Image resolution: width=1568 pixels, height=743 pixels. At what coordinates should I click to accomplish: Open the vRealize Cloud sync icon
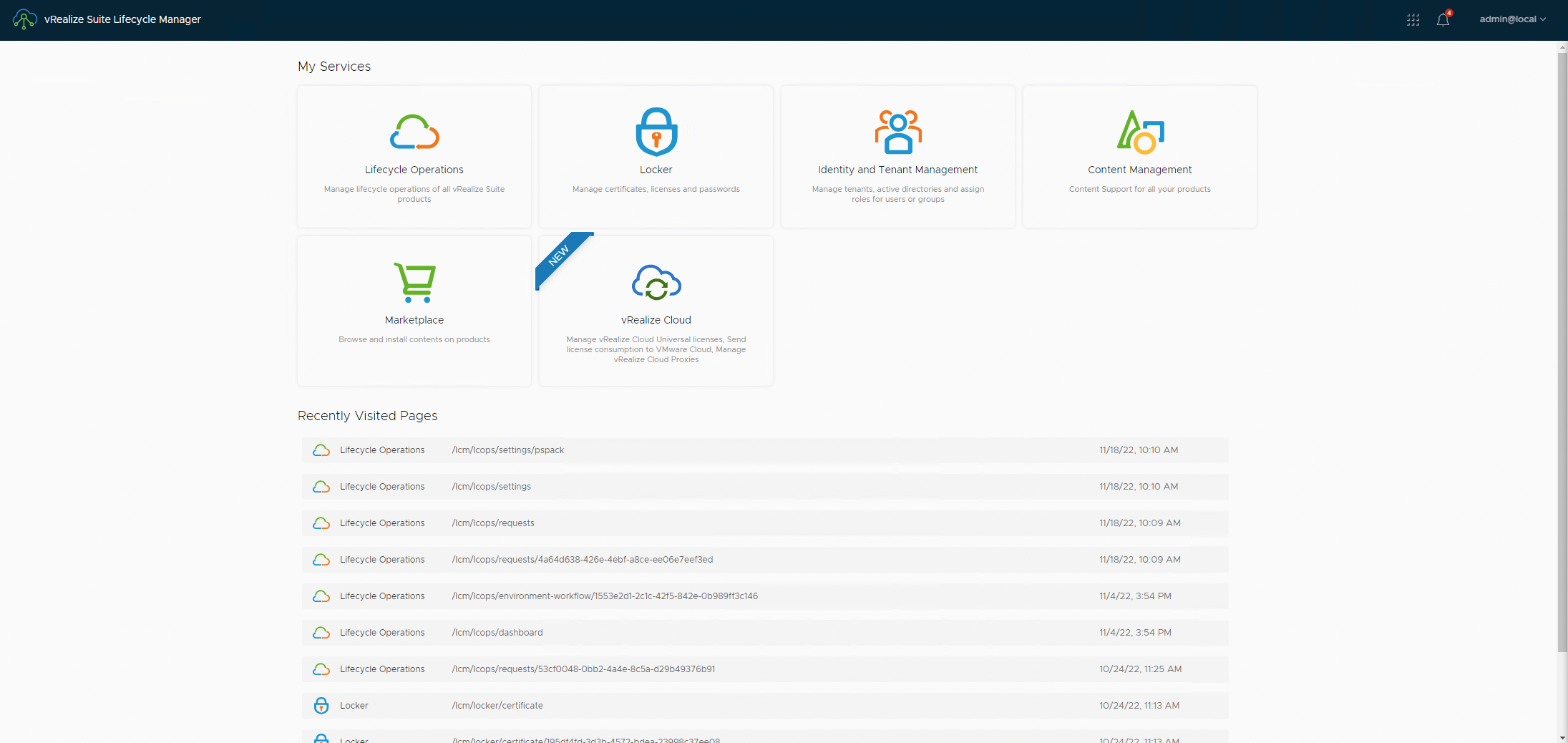click(x=656, y=282)
